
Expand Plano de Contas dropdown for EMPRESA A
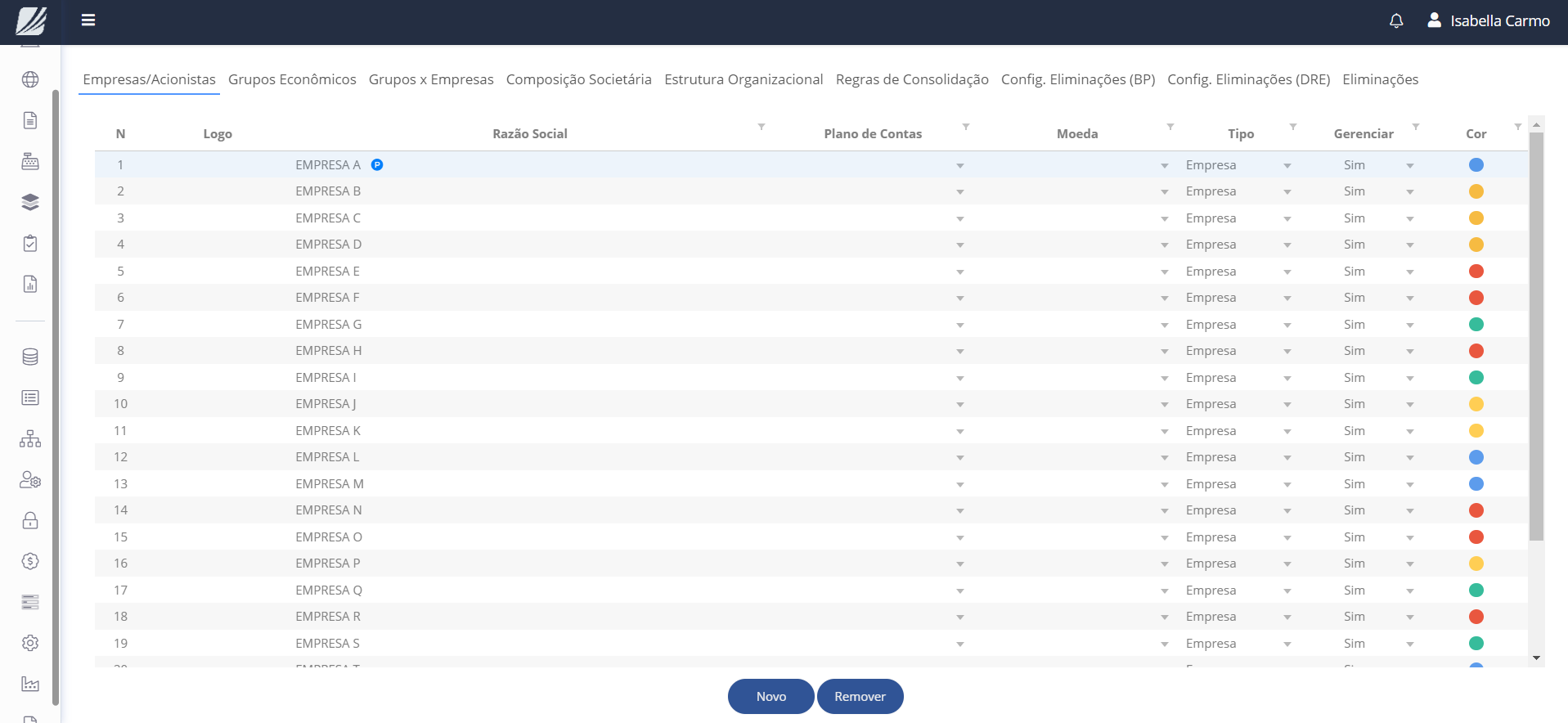[960, 166]
